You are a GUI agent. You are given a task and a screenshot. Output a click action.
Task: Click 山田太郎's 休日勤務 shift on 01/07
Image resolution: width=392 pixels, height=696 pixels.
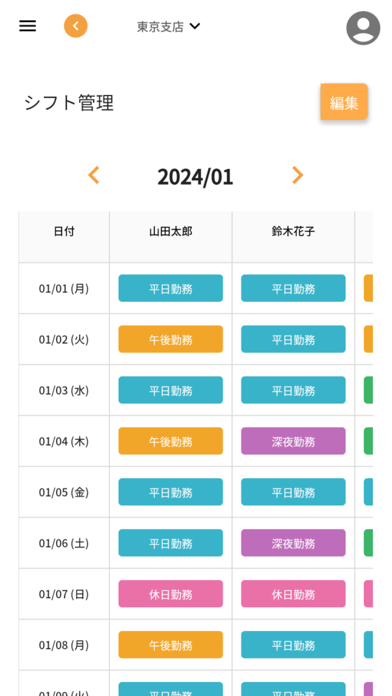170,594
